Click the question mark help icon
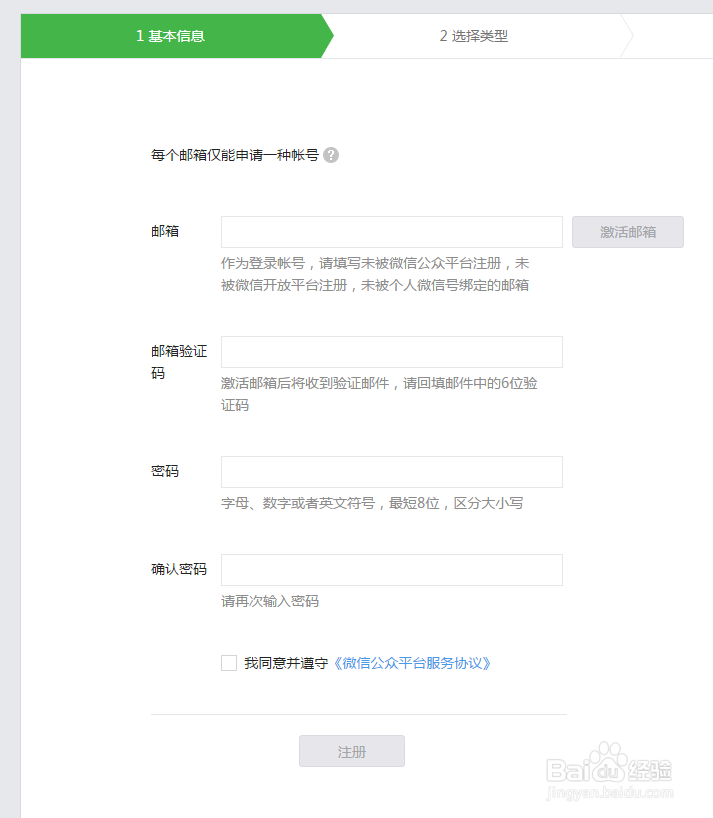713x818 pixels. (331, 155)
